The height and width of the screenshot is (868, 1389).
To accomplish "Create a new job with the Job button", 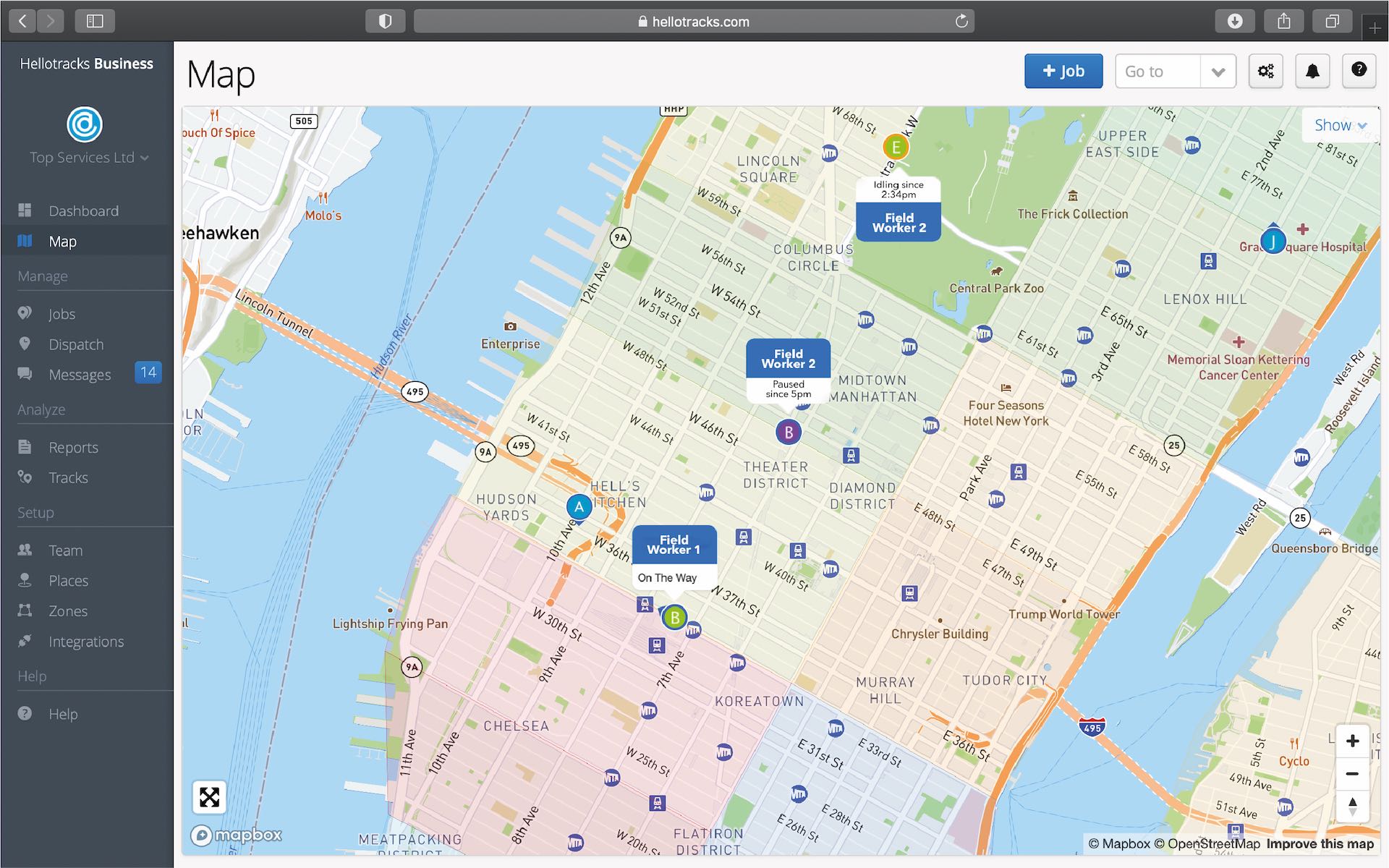I will pyautogui.click(x=1063, y=70).
